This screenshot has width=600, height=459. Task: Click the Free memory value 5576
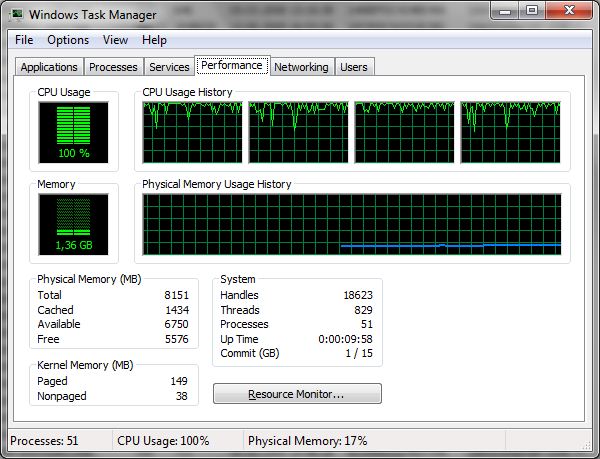tap(177, 339)
